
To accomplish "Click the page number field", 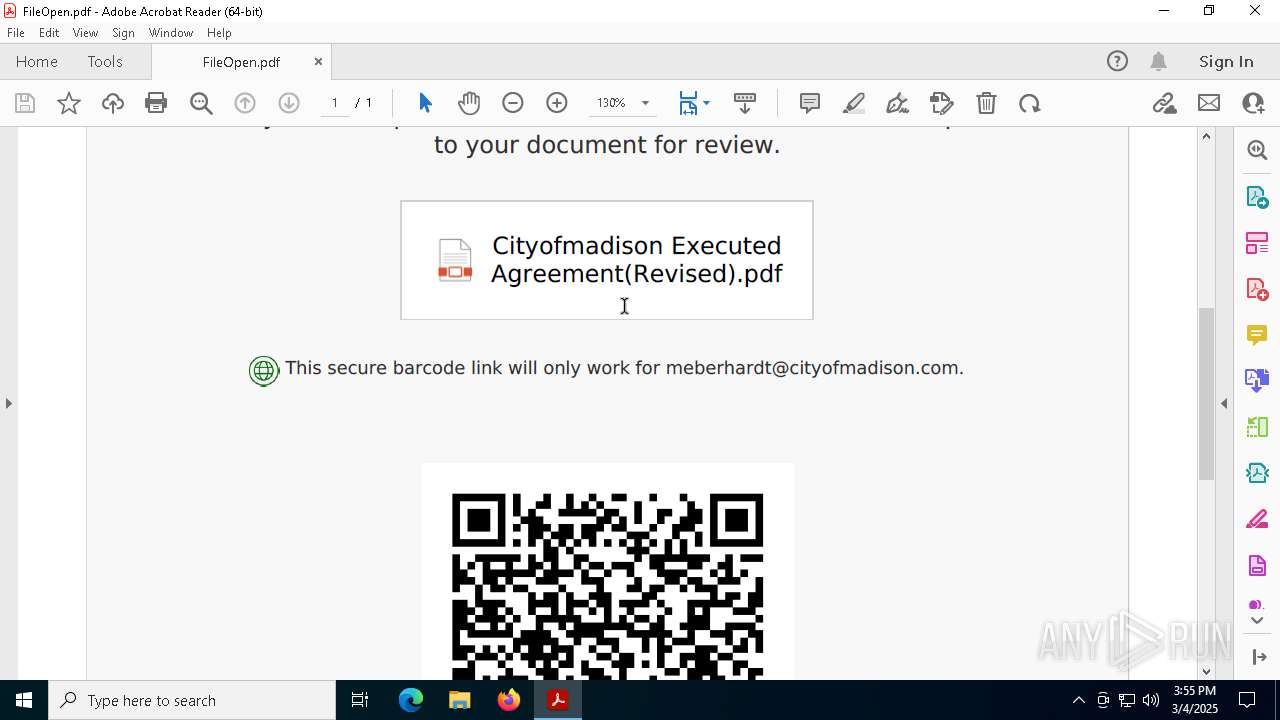I will 334,103.
